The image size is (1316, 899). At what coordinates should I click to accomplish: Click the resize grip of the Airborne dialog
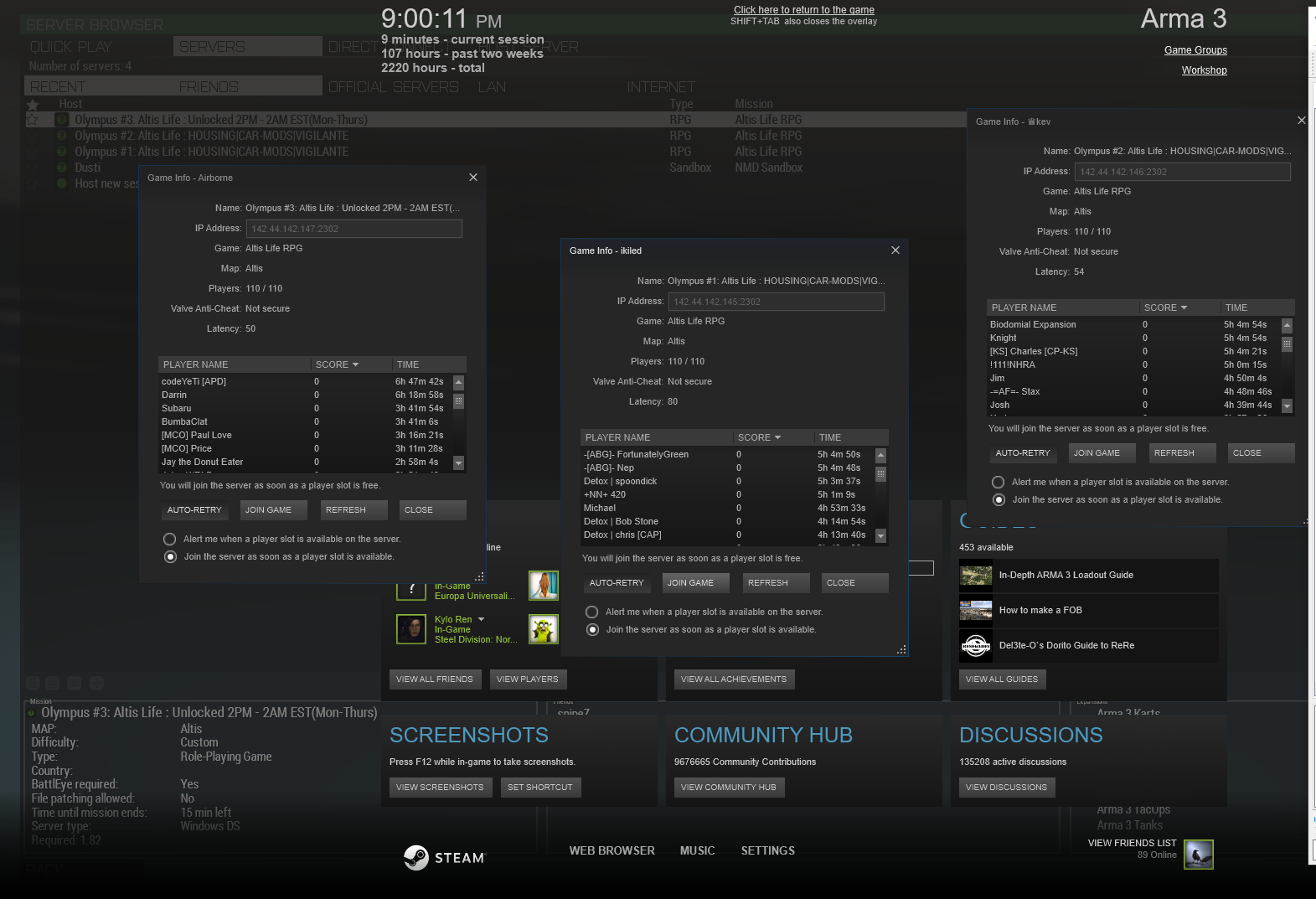[480, 576]
